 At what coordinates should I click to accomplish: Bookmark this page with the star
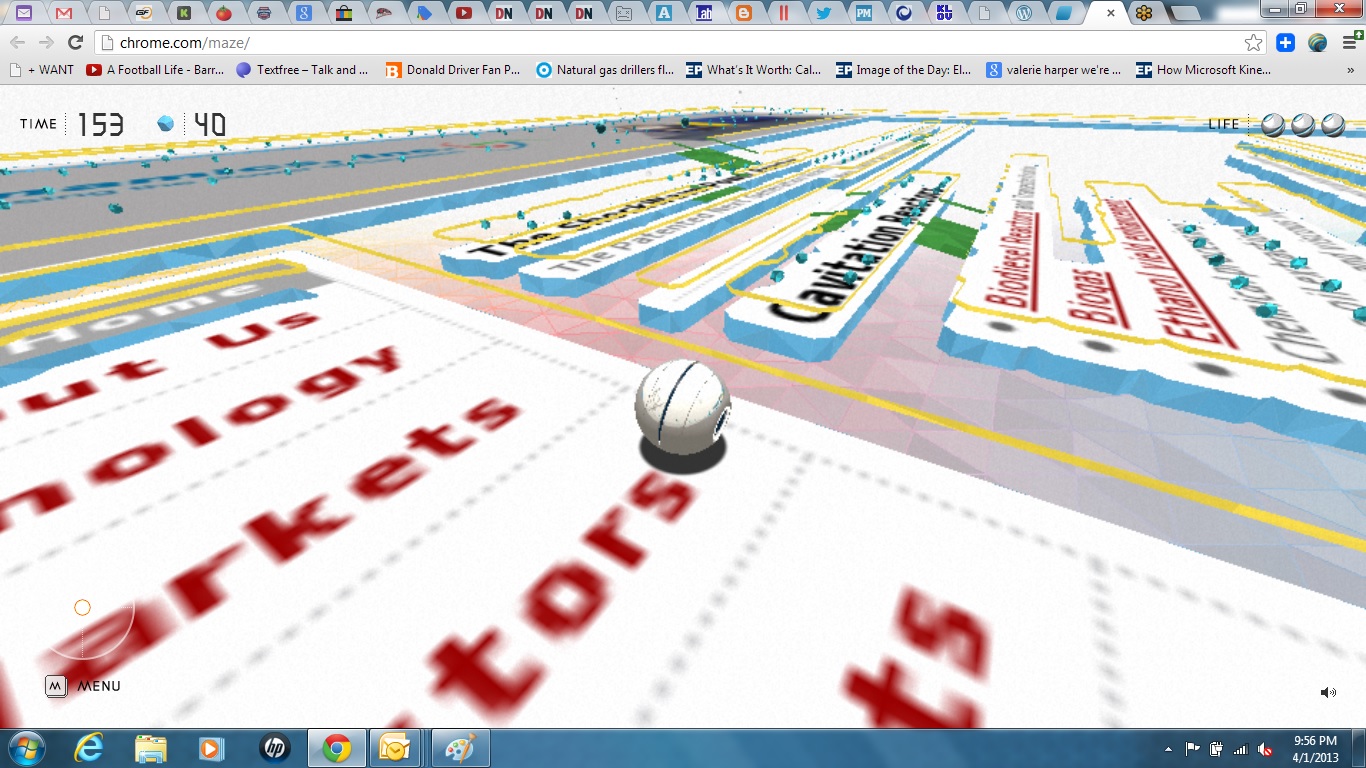1253,42
